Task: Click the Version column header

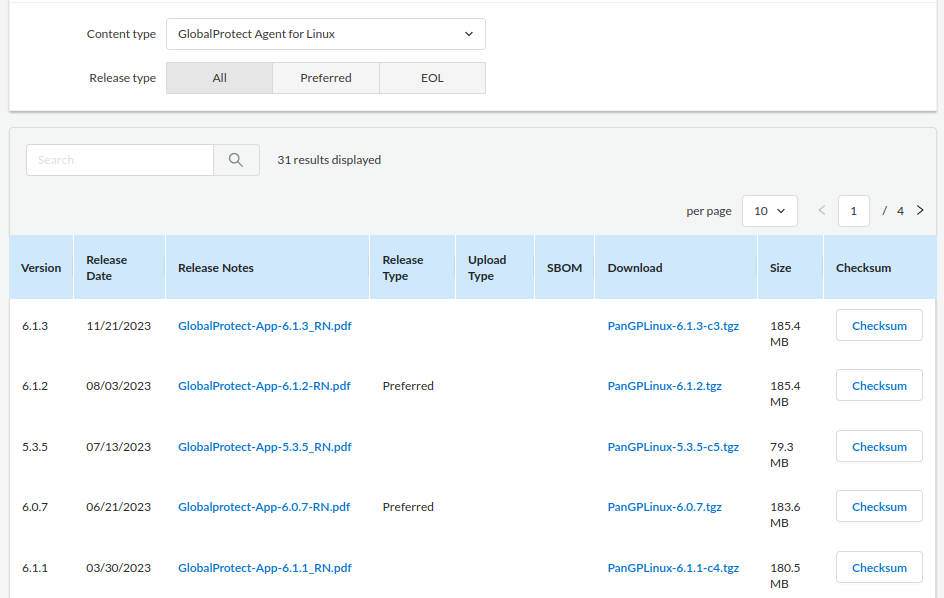Action: [x=41, y=268]
